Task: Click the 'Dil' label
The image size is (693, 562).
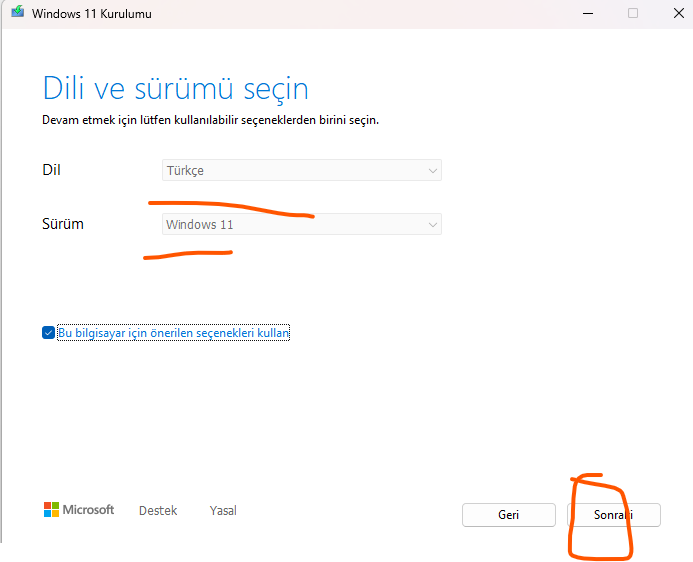Action: 51,170
